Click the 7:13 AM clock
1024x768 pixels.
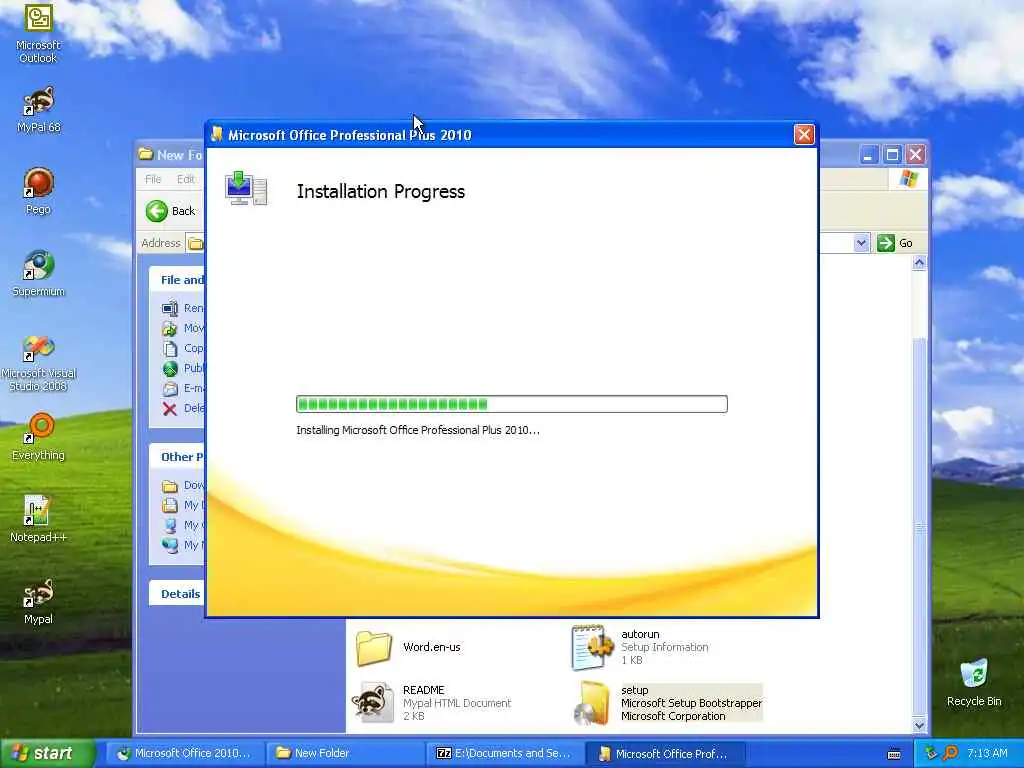(987, 754)
